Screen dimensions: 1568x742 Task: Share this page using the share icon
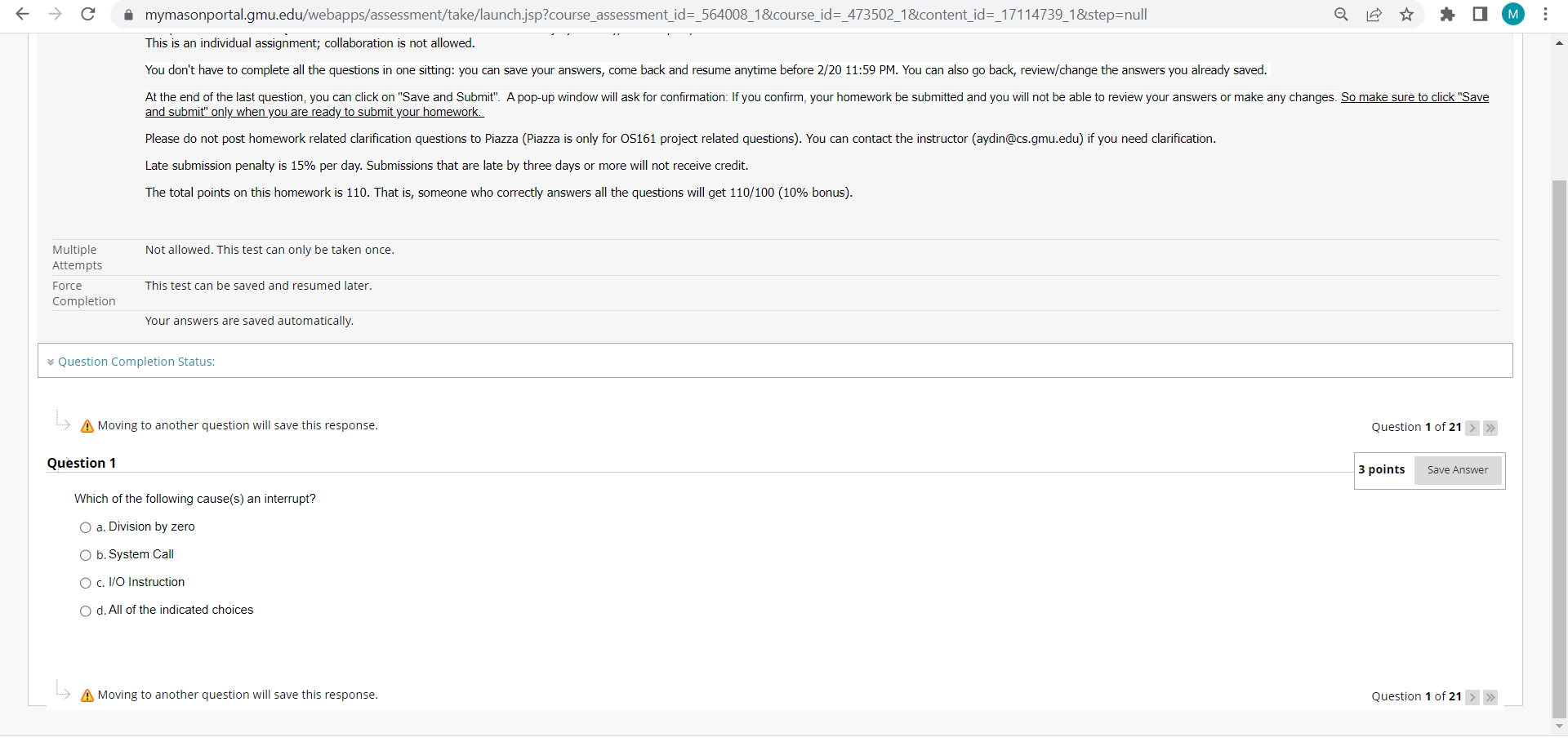(1374, 14)
